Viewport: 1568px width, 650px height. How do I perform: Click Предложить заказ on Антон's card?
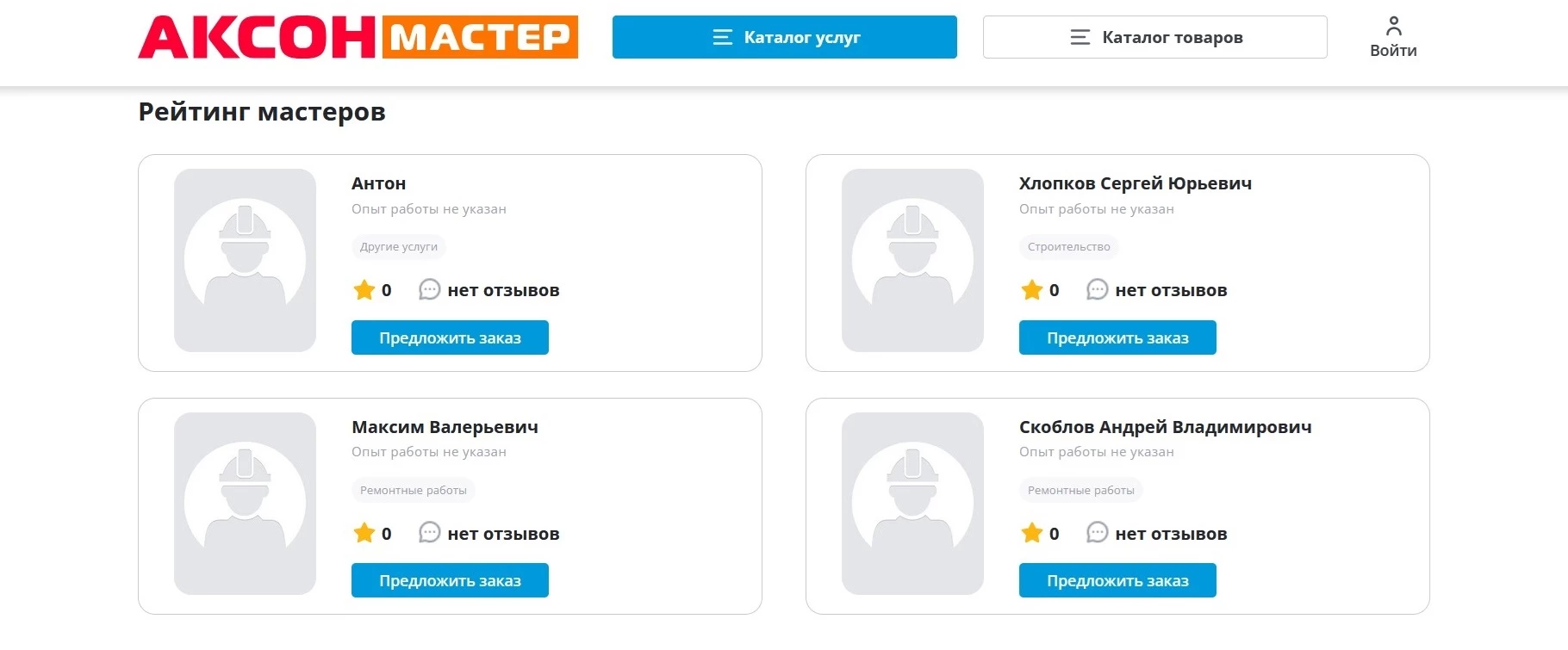click(449, 337)
